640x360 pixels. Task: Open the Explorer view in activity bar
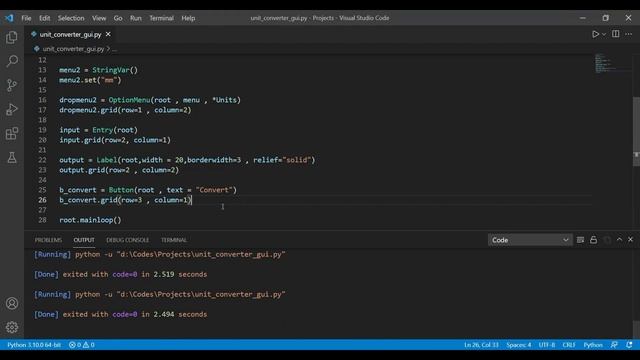click(x=12, y=38)
